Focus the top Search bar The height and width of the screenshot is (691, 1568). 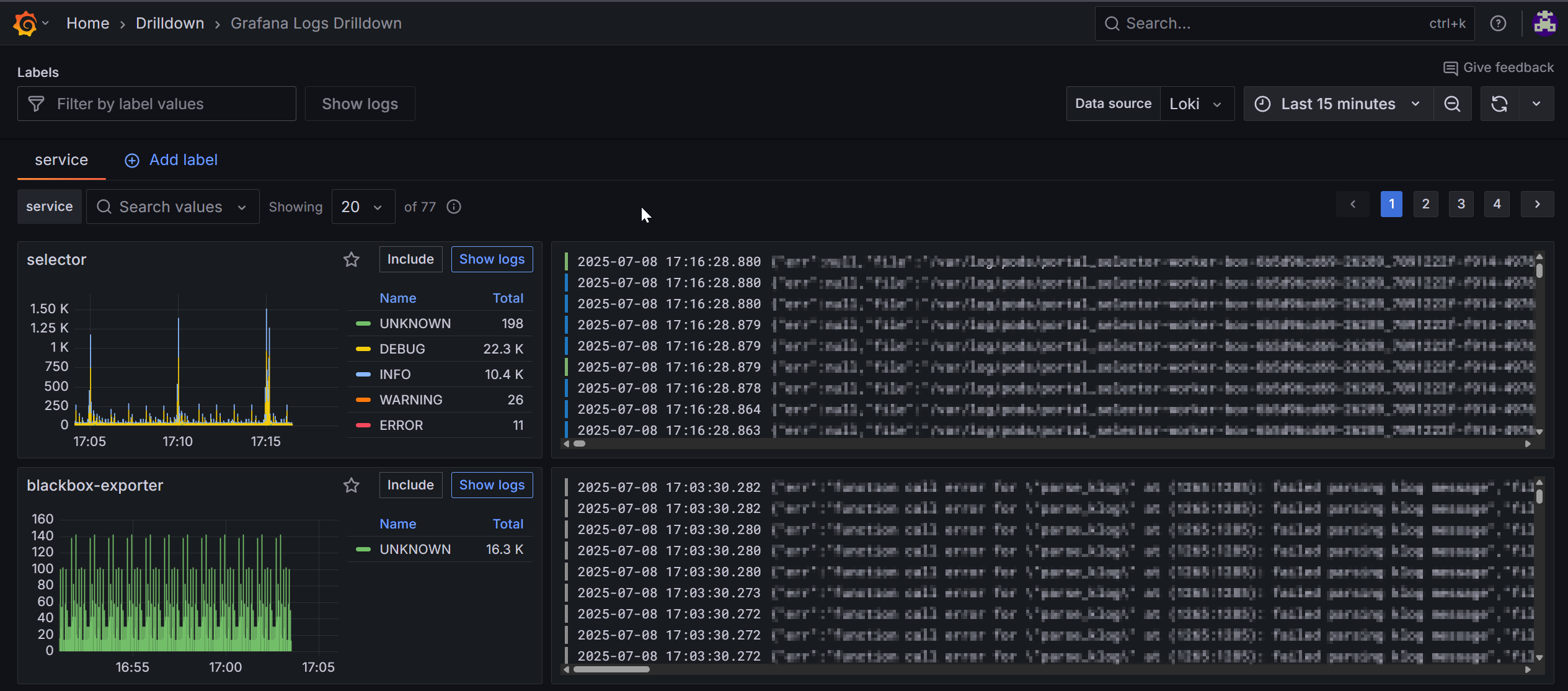pyautogui.click(x=1284, y=24)
